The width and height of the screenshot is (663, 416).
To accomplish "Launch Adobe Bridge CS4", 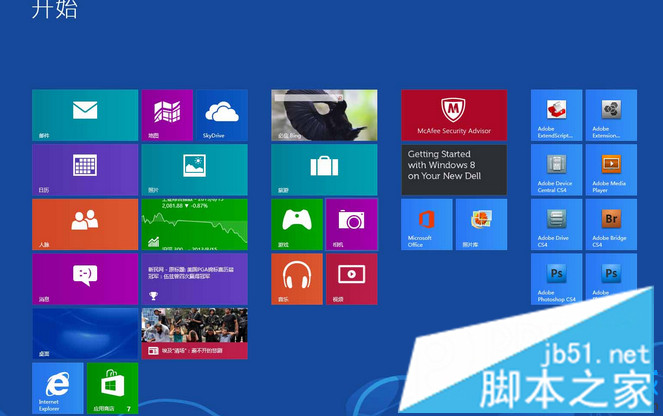I will [x=611, y=224].
